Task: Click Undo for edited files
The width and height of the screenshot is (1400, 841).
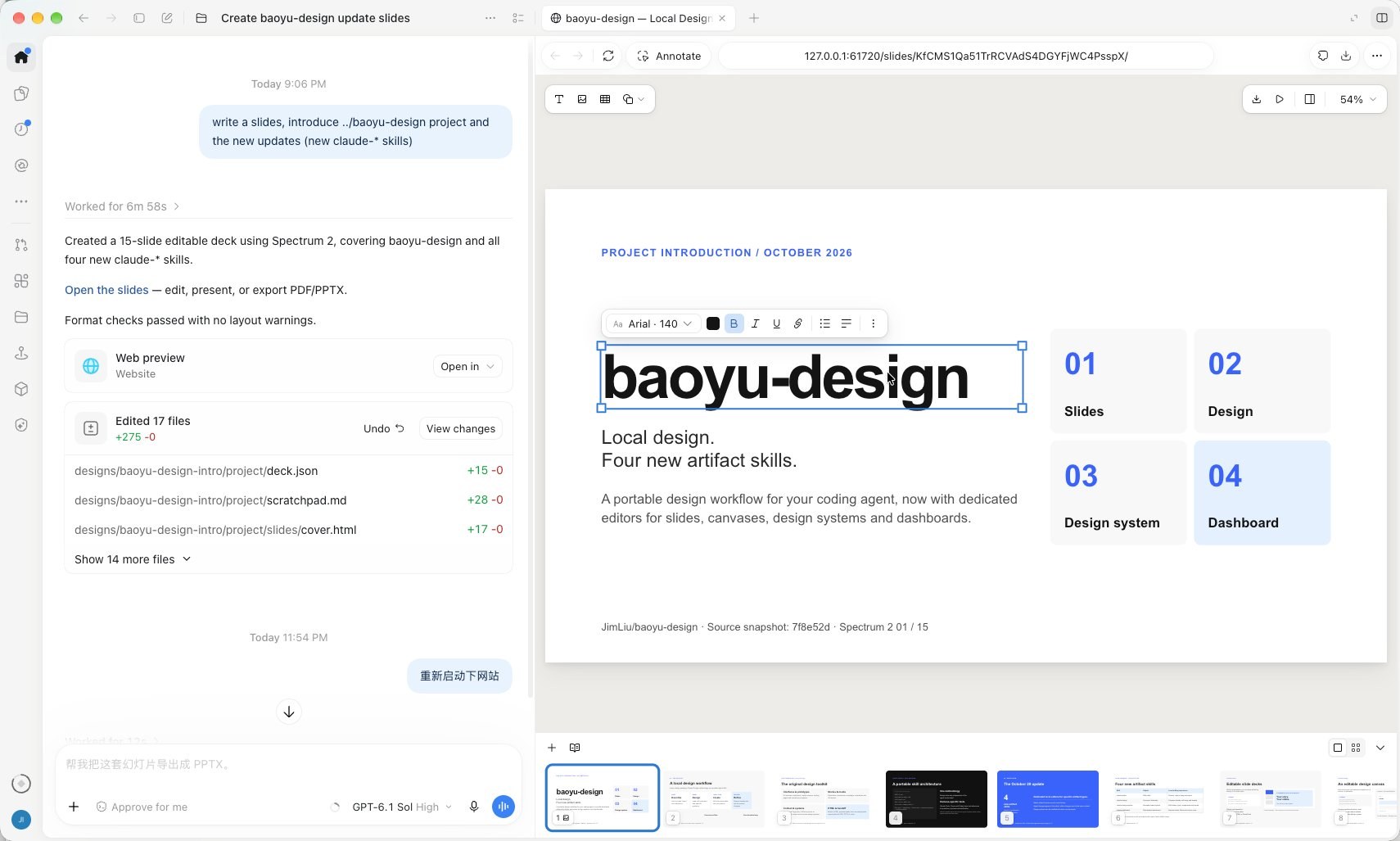Action: pyautogui.click(x=384, y=428)
